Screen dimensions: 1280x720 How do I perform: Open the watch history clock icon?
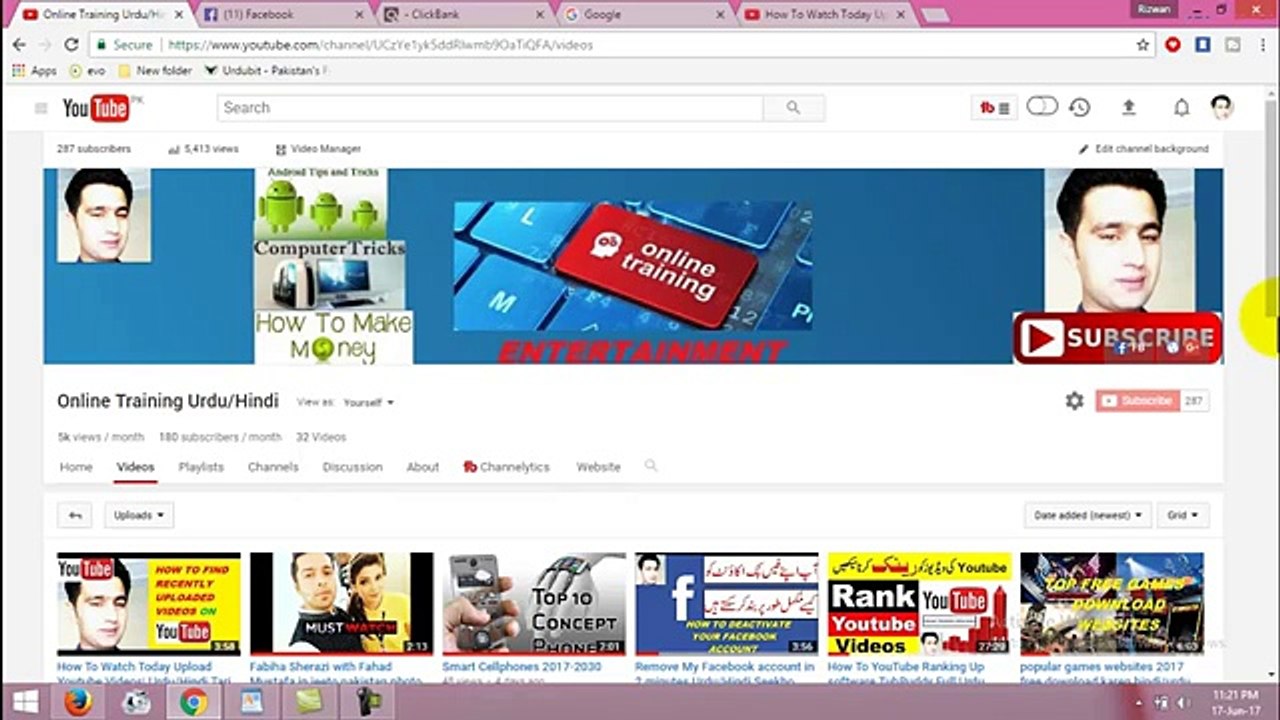click(x=1079, y=107)
